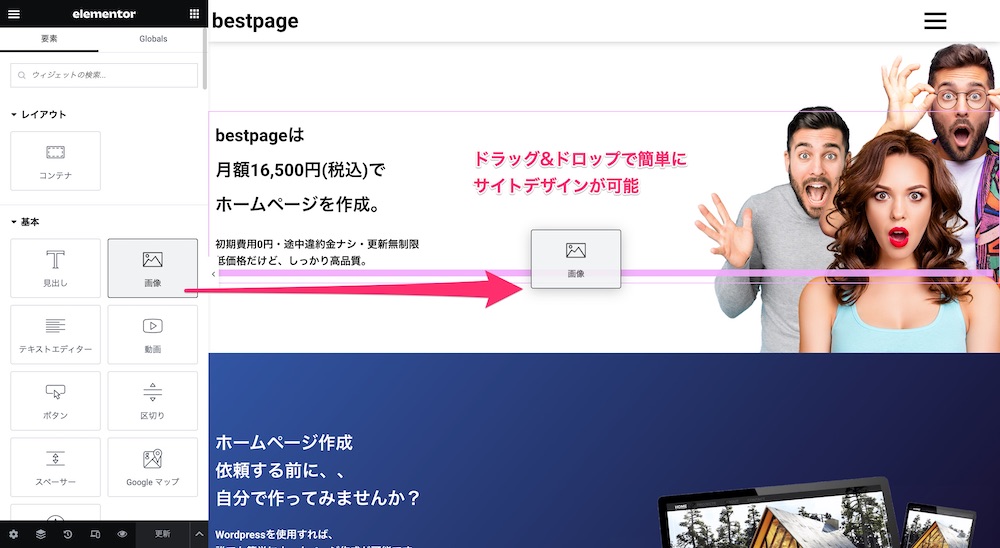Click the surprised people hero image
Screen dimensions: 1000x548
click(x=848, y=198)
